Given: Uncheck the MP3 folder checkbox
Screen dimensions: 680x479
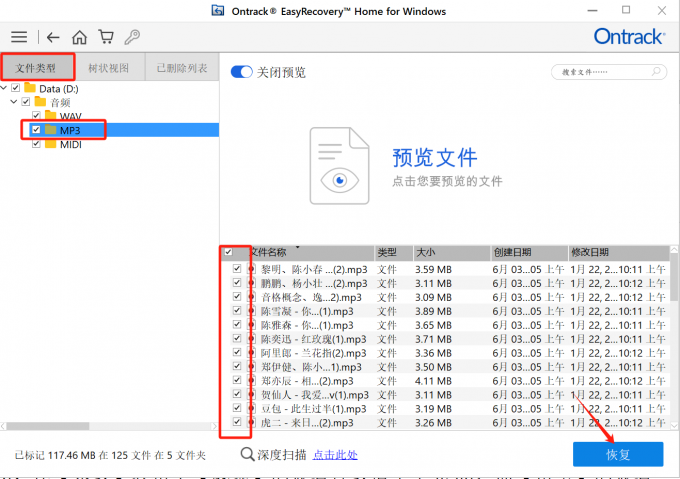Looking at the screenshot, I should coord(36,130).
